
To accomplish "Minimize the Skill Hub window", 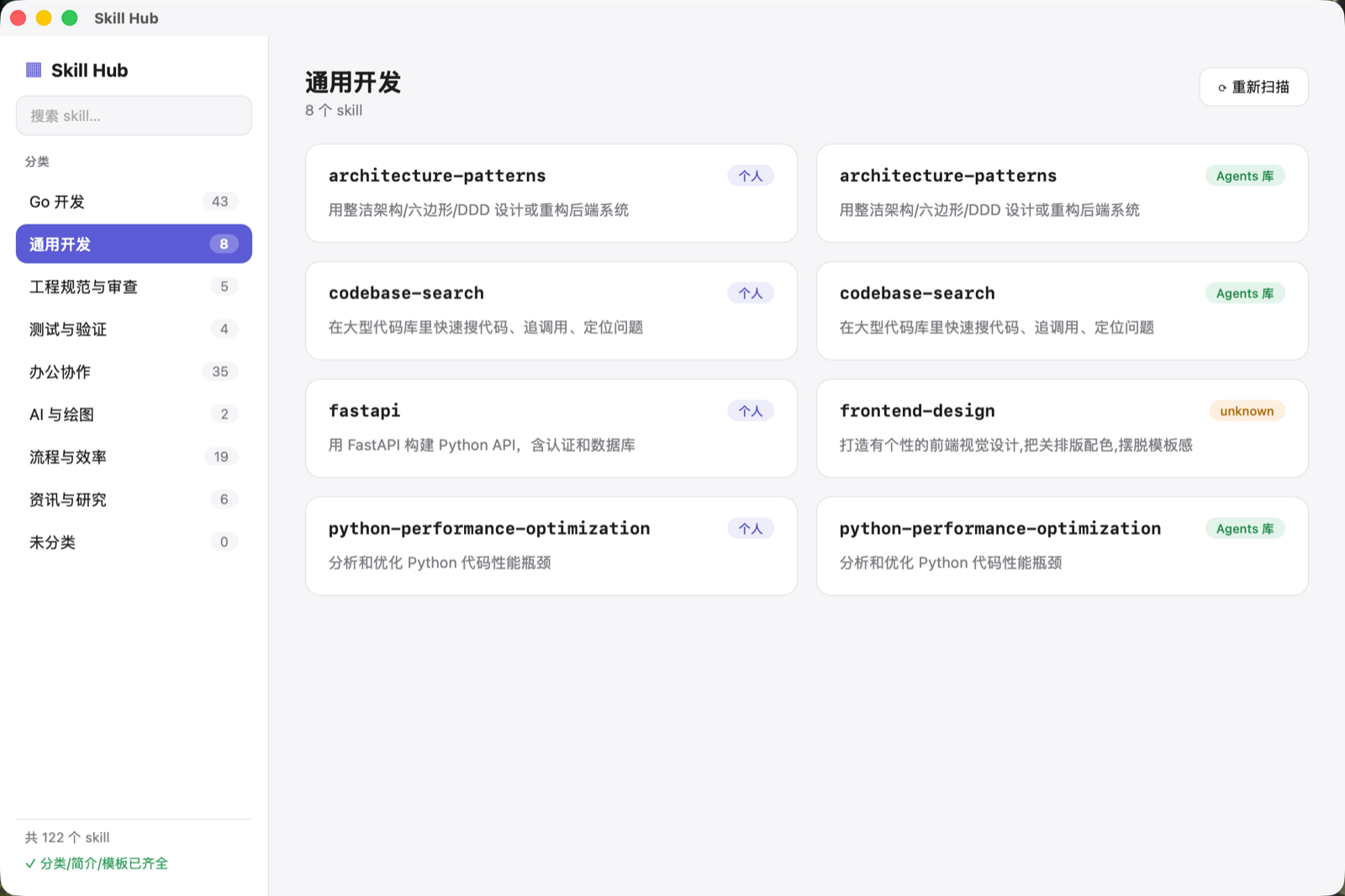I will 44,18.
